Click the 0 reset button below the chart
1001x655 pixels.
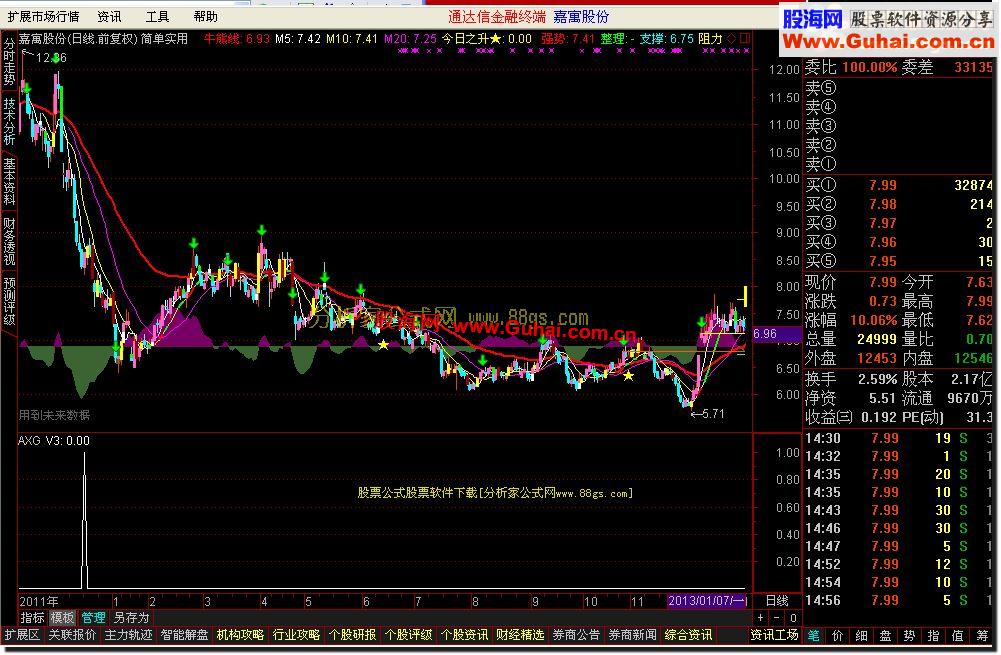coord(793,618)
